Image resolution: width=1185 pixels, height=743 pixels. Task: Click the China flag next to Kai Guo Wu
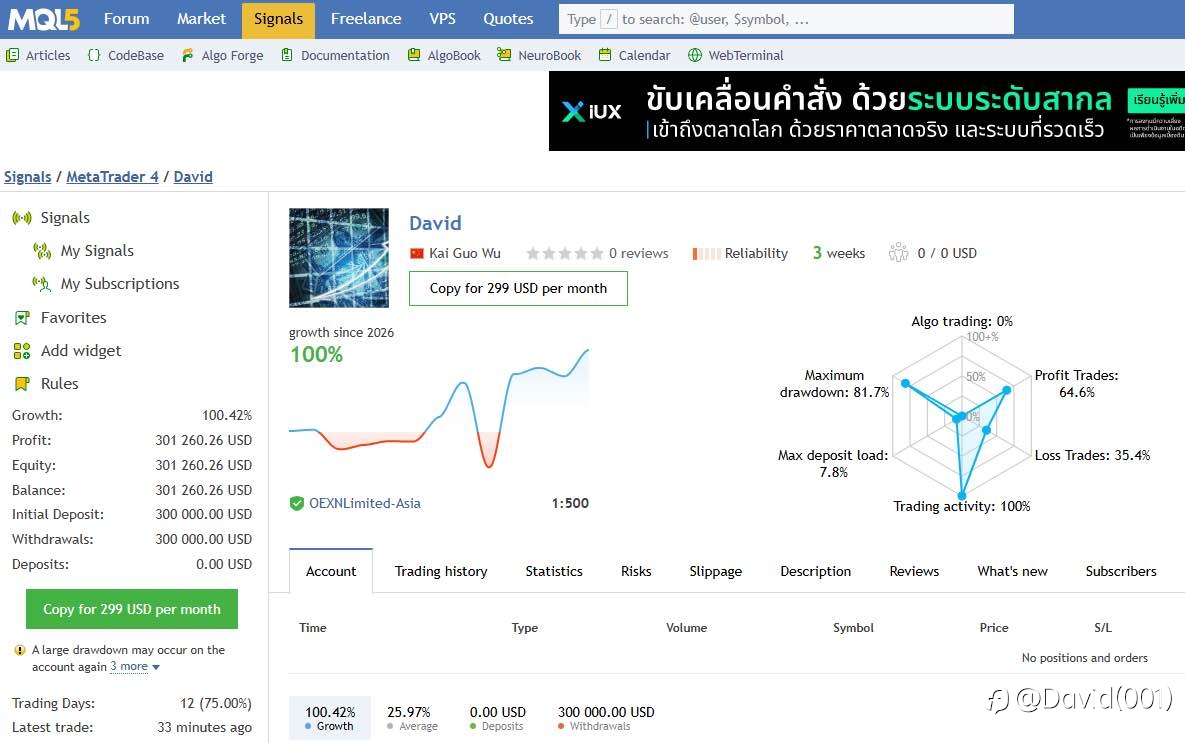pos(416,253)
